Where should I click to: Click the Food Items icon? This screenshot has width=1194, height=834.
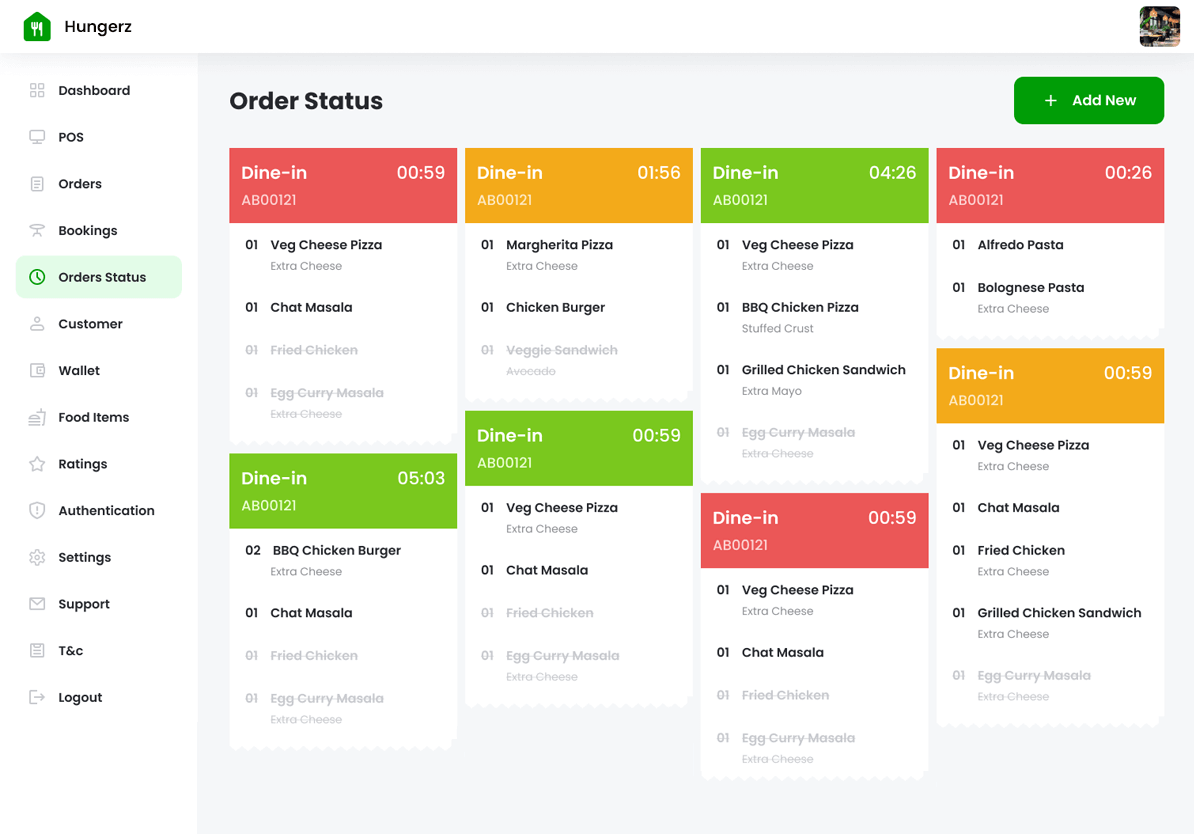tap(37, 418)
